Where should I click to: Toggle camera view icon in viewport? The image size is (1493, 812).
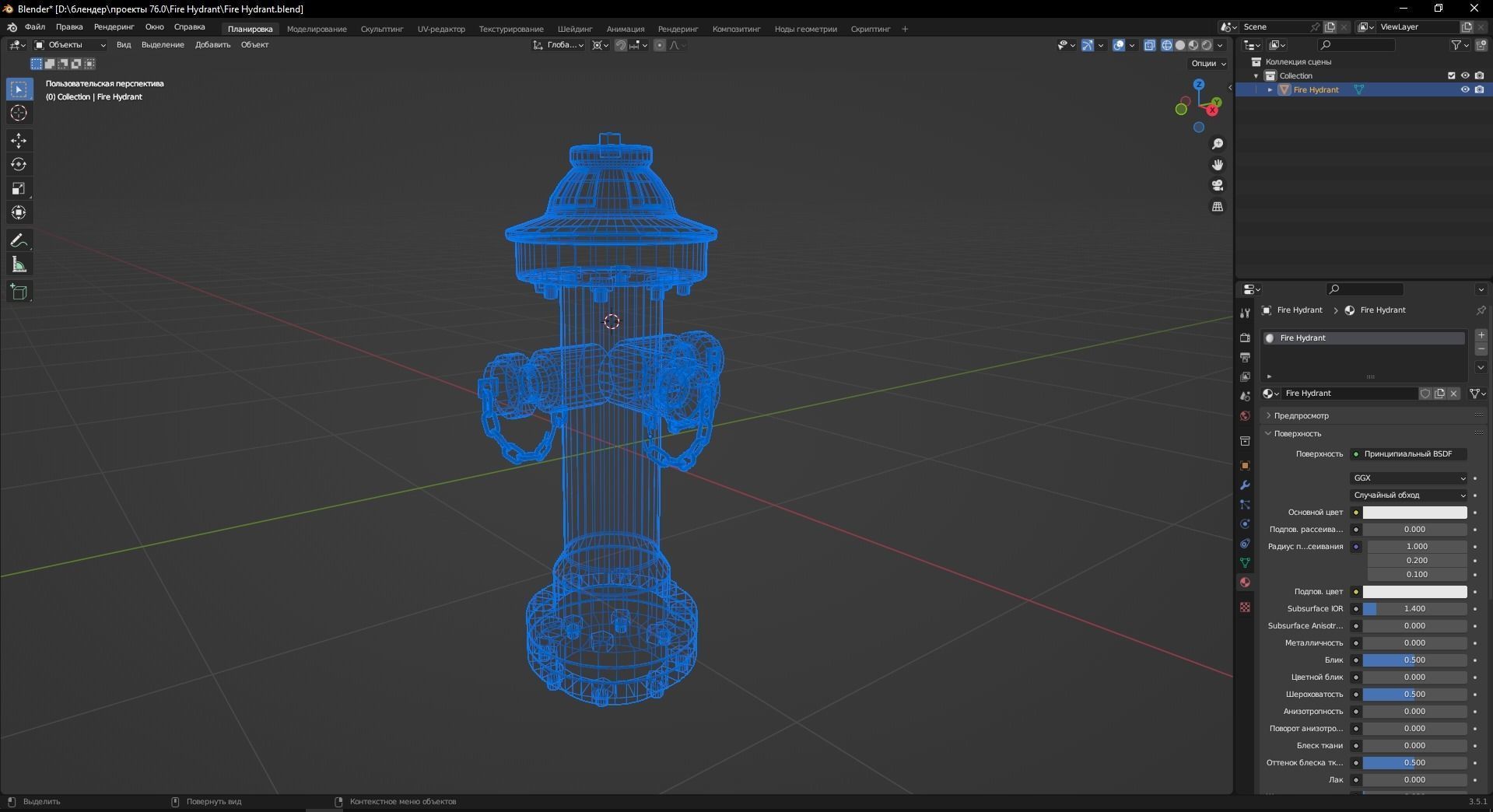coord(1218,186)
